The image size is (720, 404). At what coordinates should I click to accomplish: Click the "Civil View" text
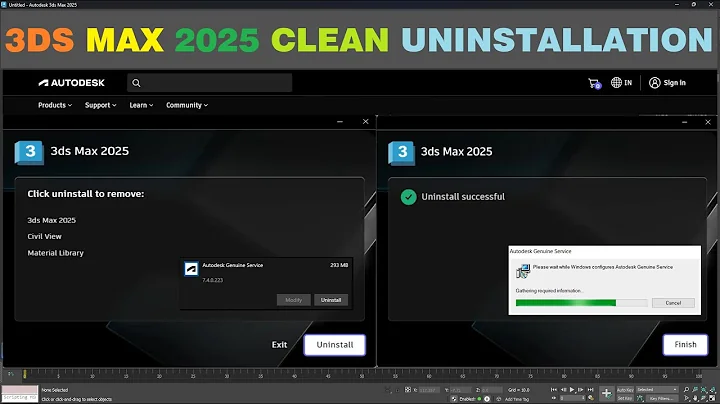coord(45,236)
